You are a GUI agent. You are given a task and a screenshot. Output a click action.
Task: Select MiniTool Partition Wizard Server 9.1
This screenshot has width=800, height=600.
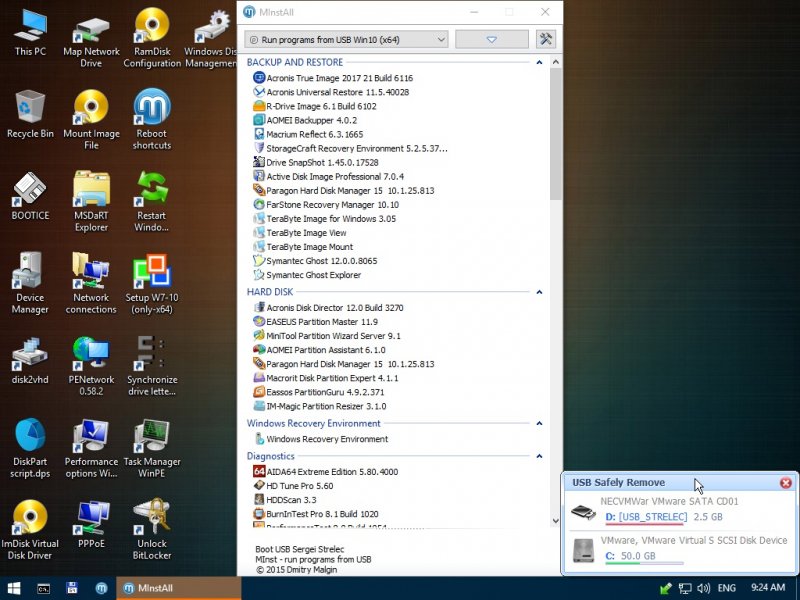[333, 336]
